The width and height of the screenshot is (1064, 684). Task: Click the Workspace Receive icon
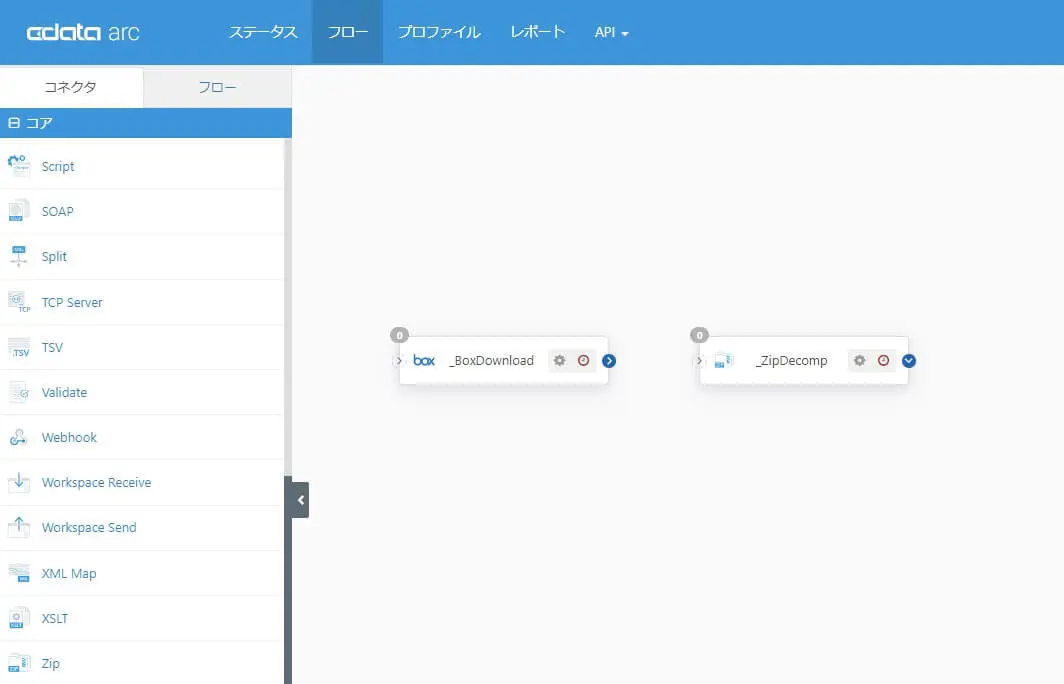(18, 482)
